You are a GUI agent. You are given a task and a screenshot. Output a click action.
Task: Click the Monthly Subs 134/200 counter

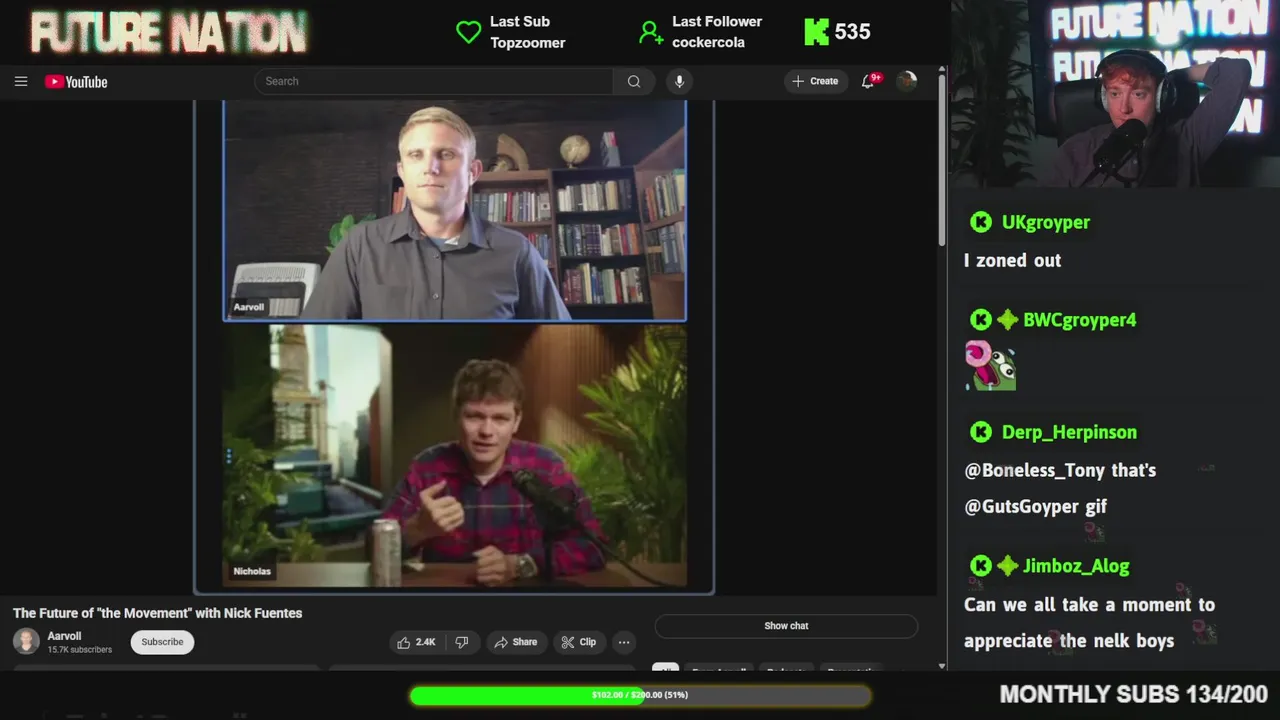(1133, 694)
